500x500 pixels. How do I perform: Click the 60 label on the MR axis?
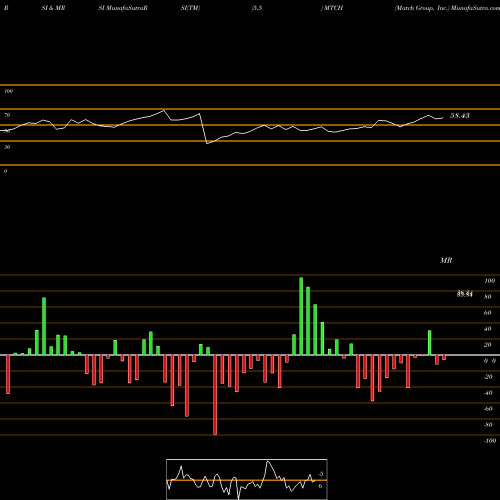[x=488, y=313]
